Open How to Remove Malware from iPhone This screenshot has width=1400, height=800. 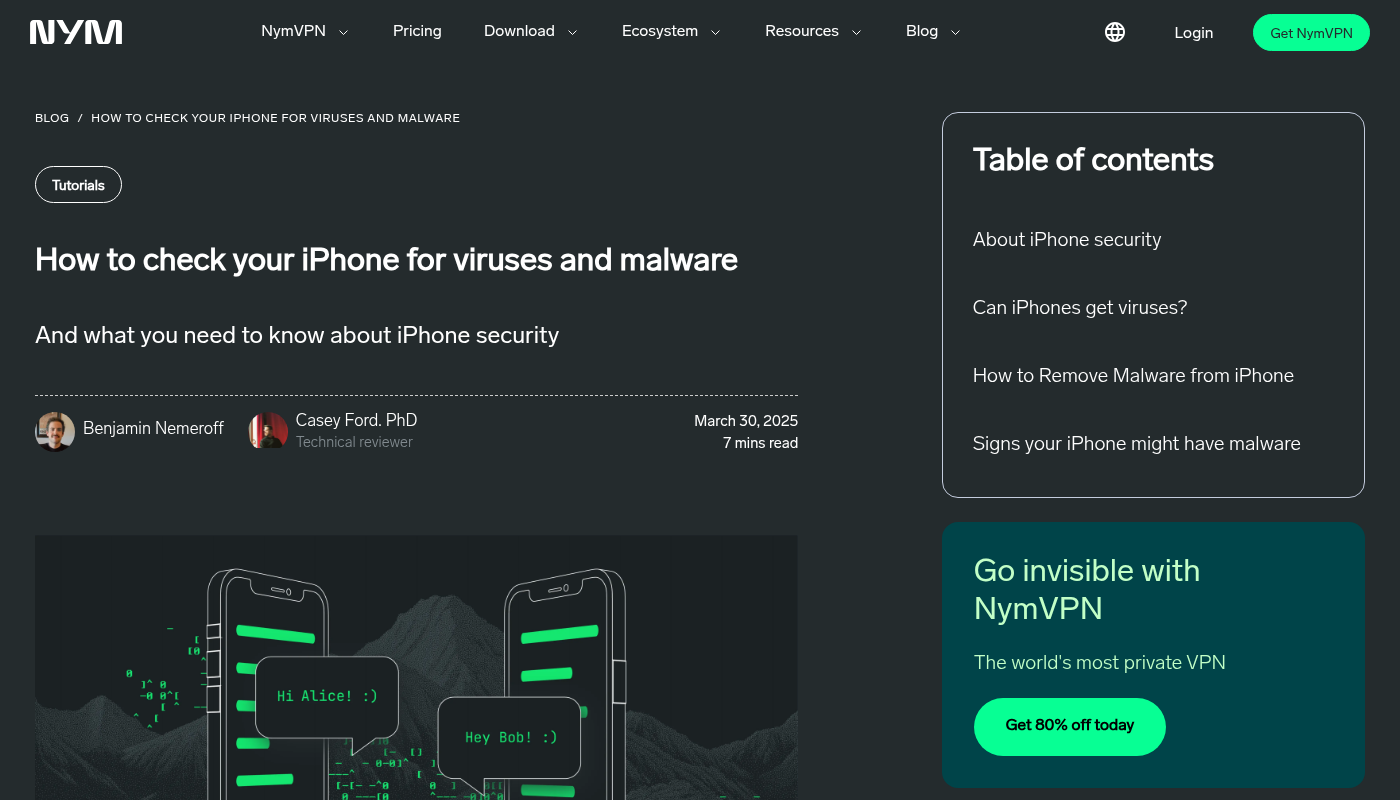point(1132,375)
